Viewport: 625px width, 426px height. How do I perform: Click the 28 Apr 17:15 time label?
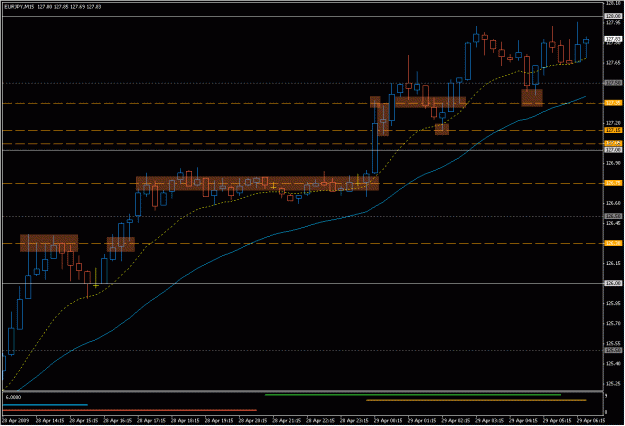151,420
